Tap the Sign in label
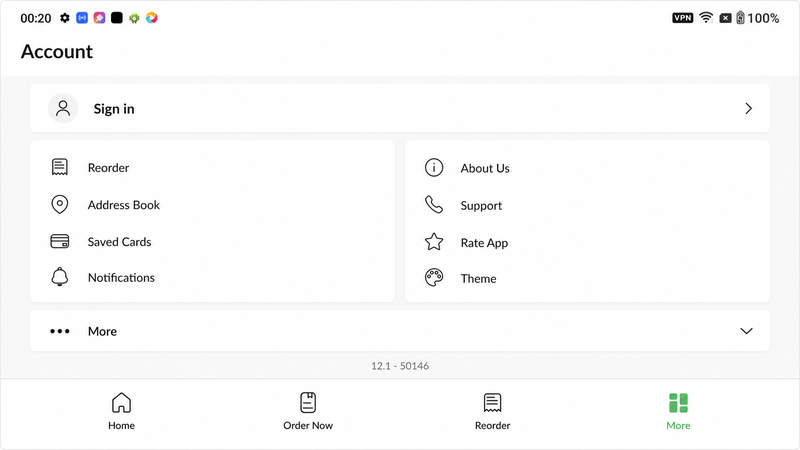 click(x=114, y=109)
